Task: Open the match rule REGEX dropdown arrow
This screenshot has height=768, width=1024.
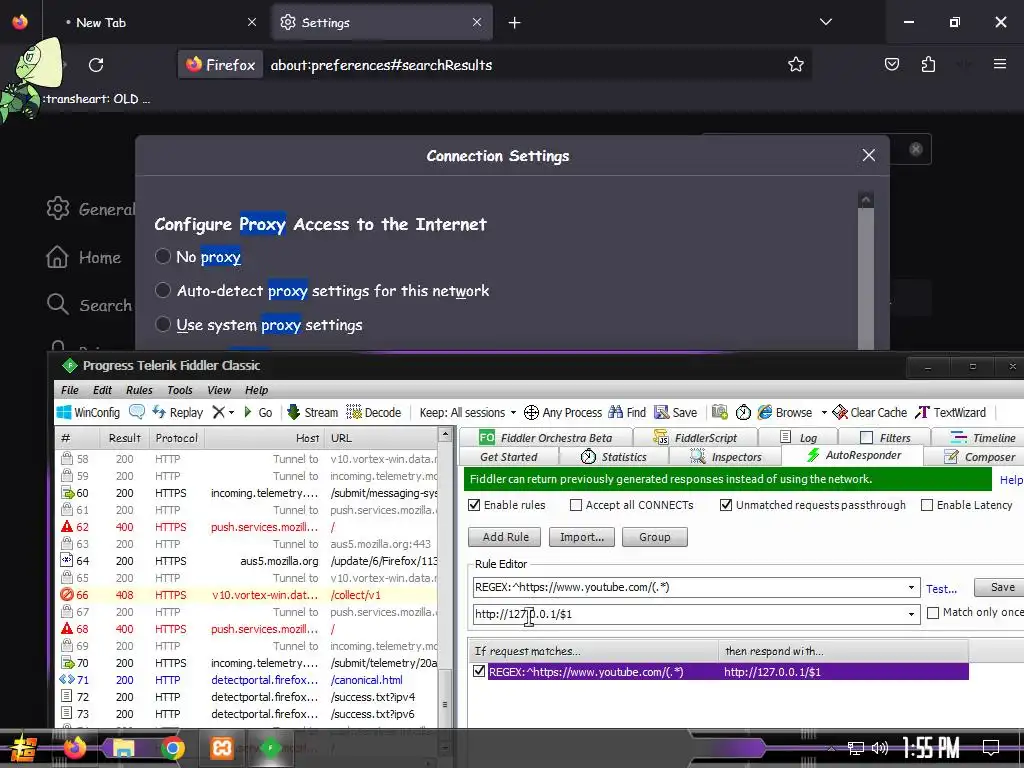Action: click(x=911, y=587)
